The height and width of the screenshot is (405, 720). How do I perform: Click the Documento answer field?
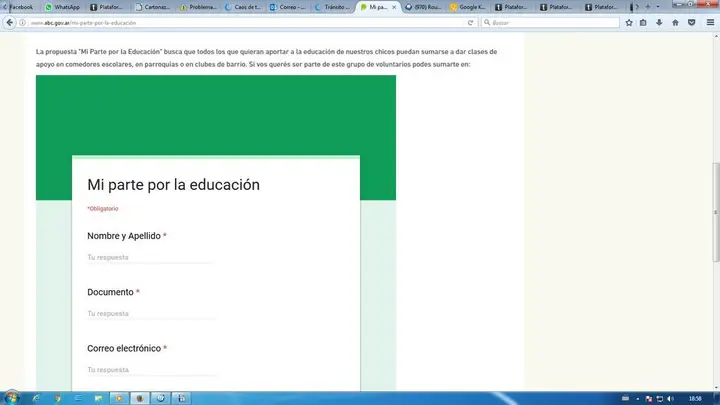tap(151, 314)
